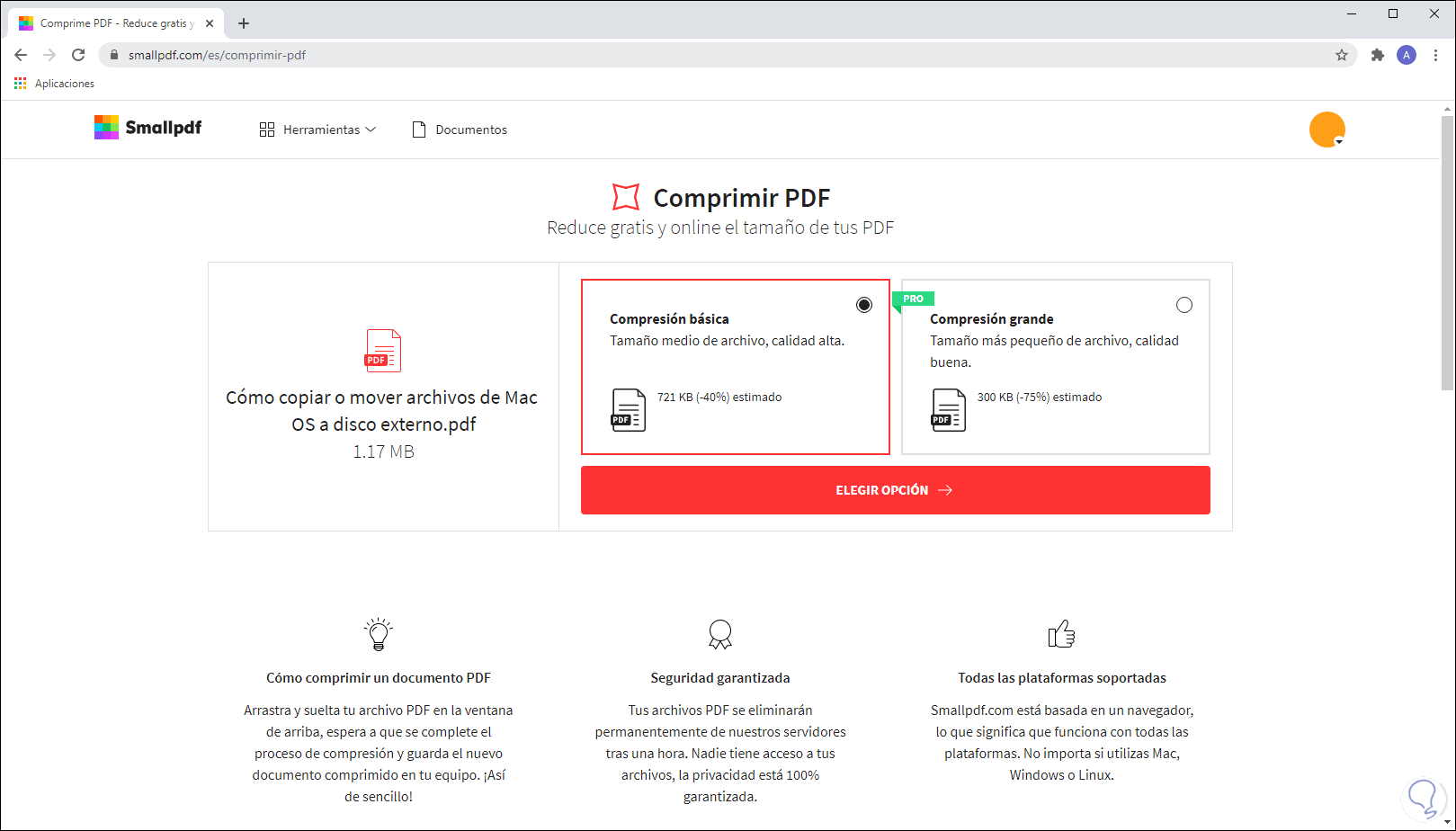Select the Compresión grande radio button
This screenshot has width=1456, height=831.
(1184, 305)
